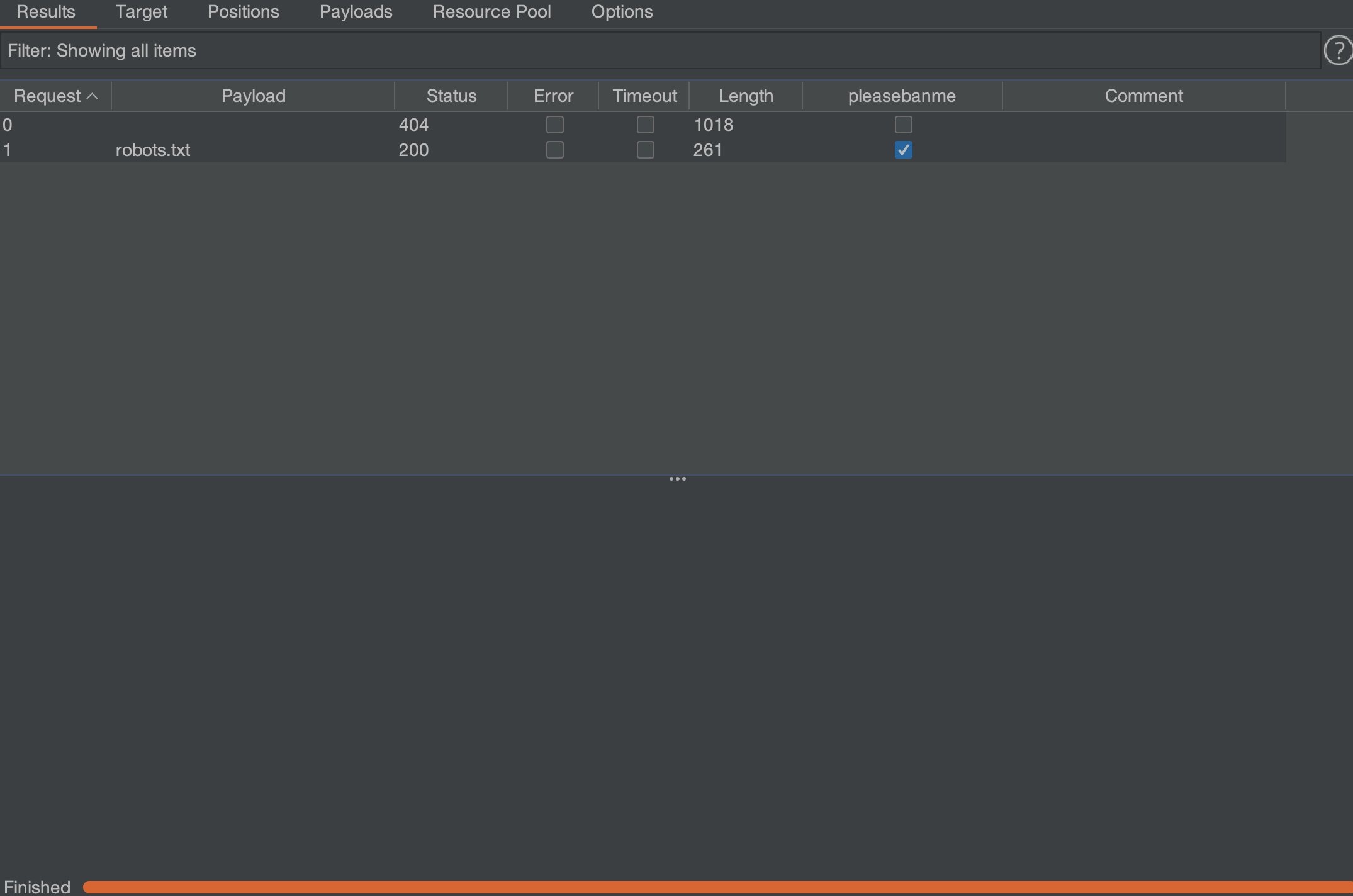
Task: Uncheck pleasebanme checkbox for robots.txt row
Action: (903, 150)
